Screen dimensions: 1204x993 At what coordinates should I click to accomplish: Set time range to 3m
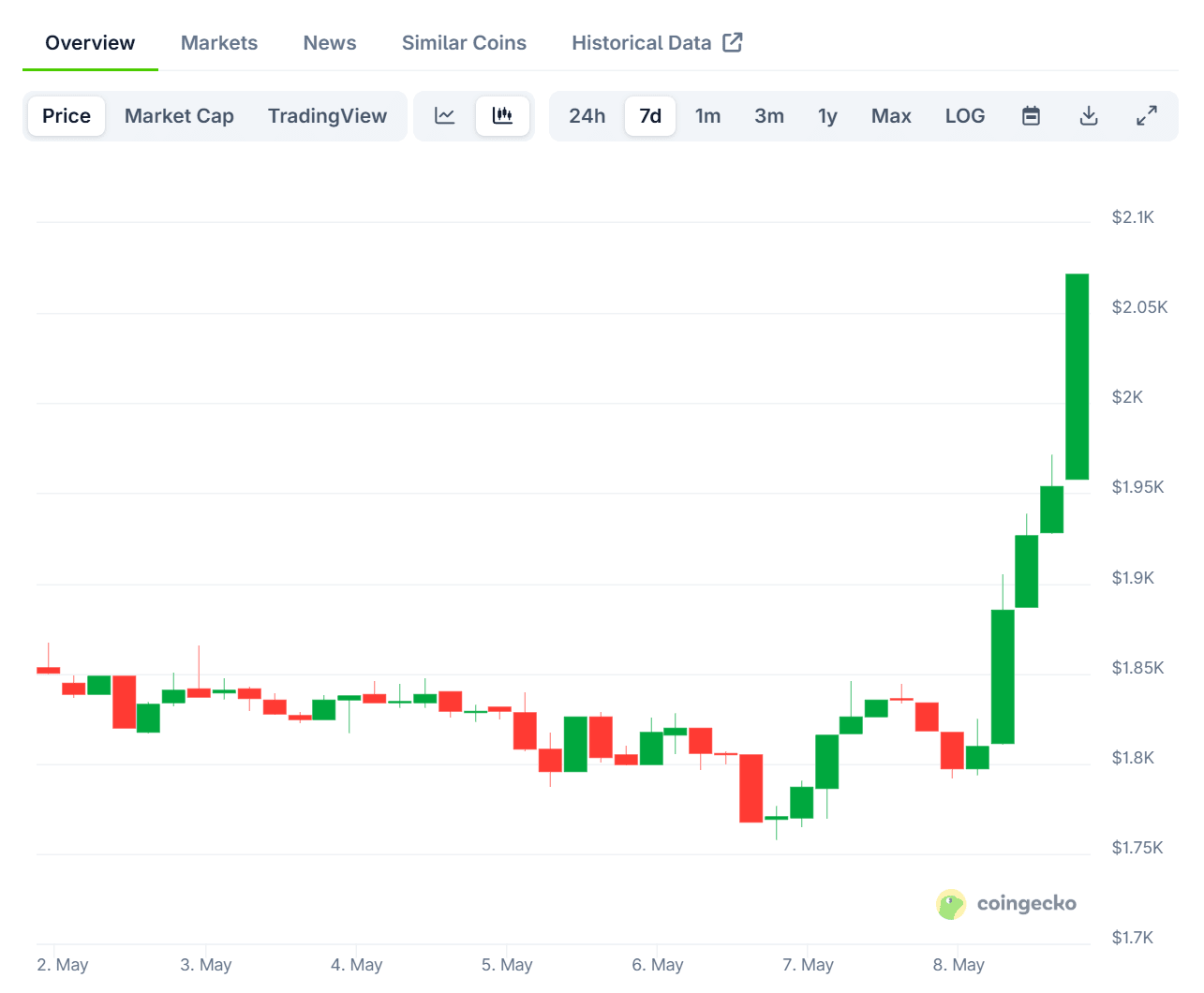click(x=769, y=116)
